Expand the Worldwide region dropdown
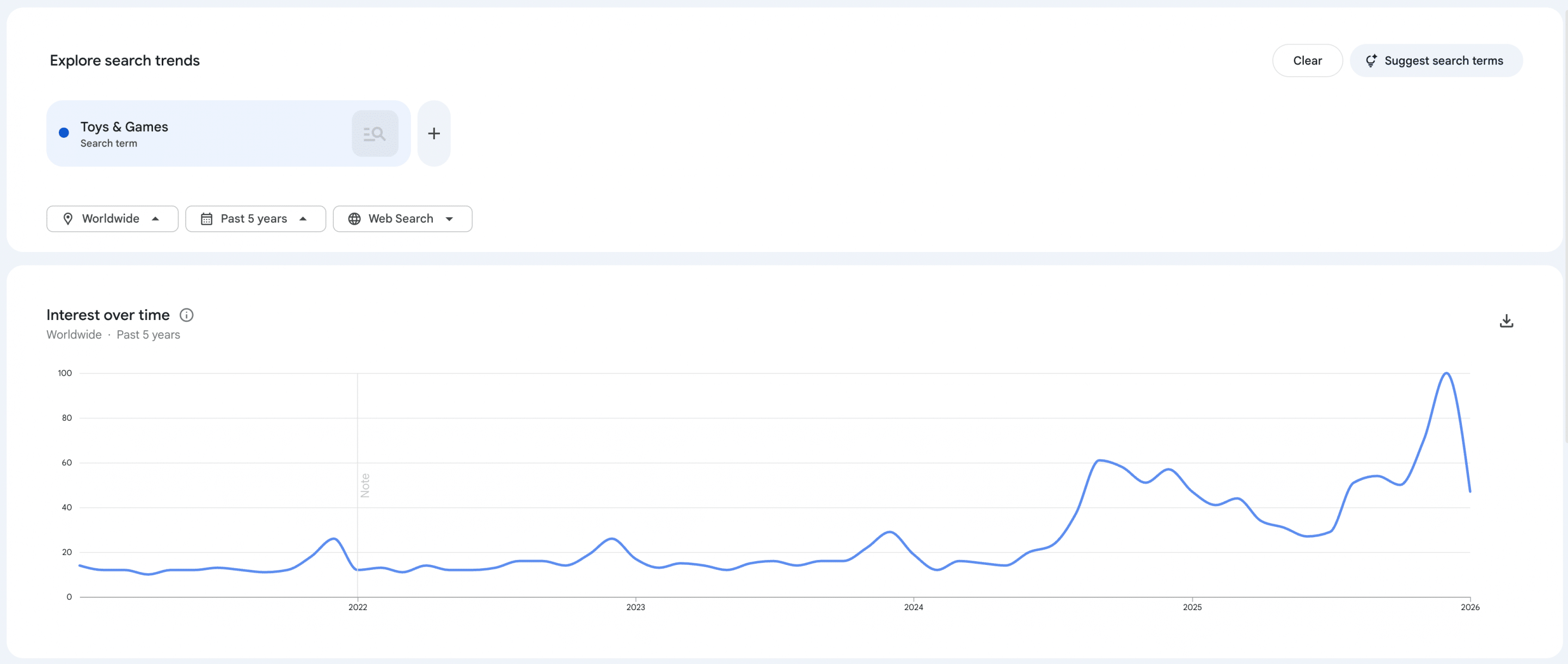The height and width of the screenshot is (664, 1568). pos(112,218)
